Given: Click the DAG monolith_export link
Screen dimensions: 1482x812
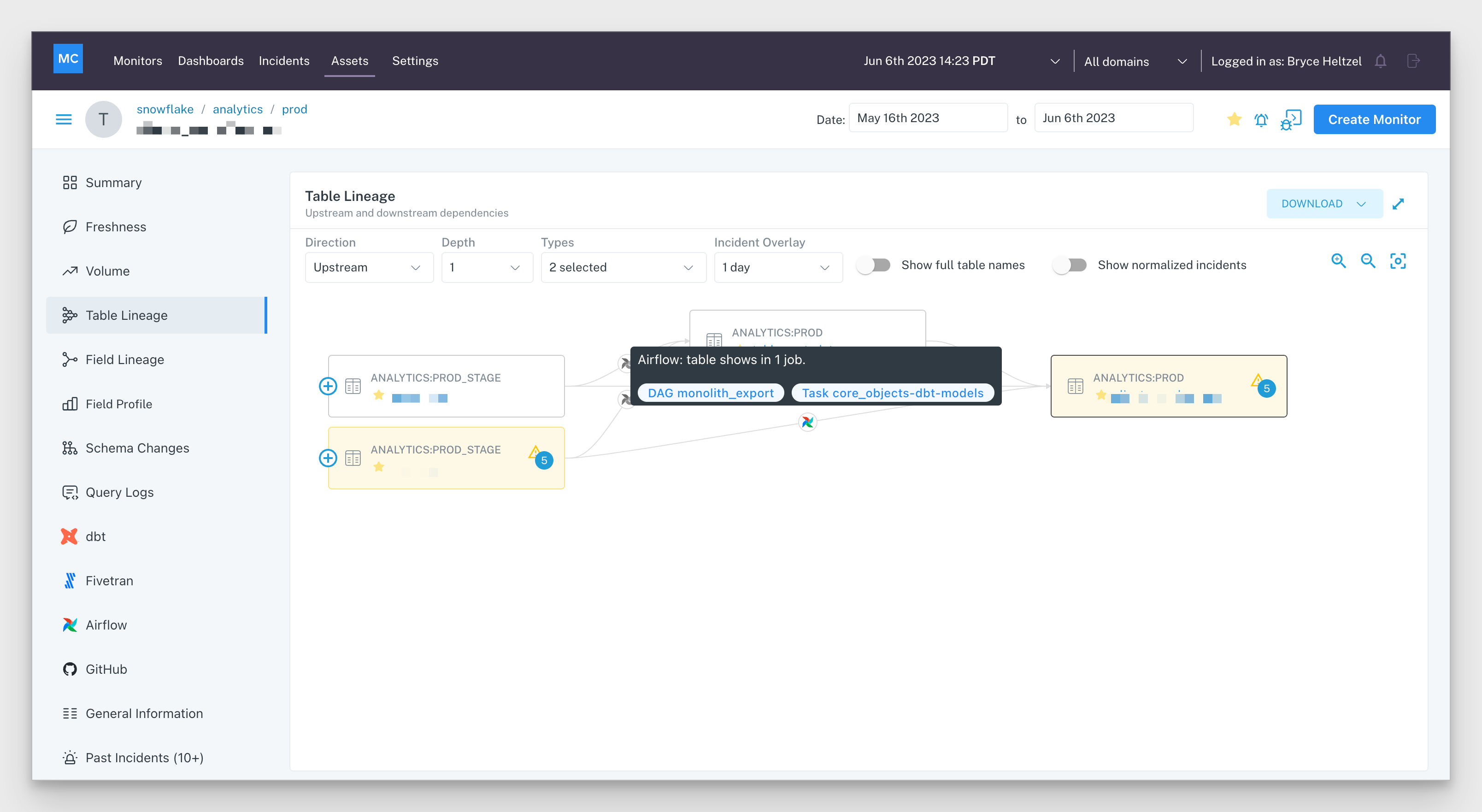Looking at the screenshot, I should 711,393.
